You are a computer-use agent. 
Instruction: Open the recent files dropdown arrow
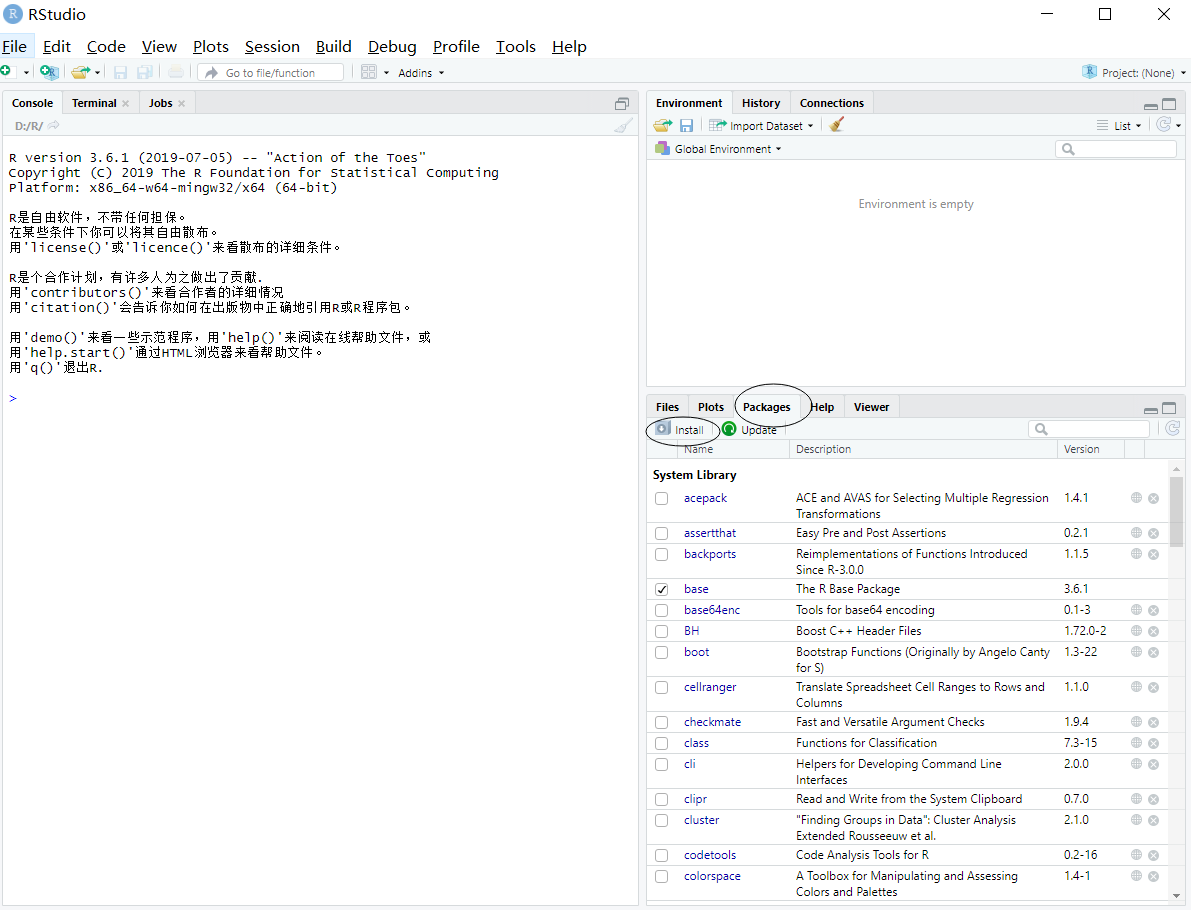click(97, 73)
